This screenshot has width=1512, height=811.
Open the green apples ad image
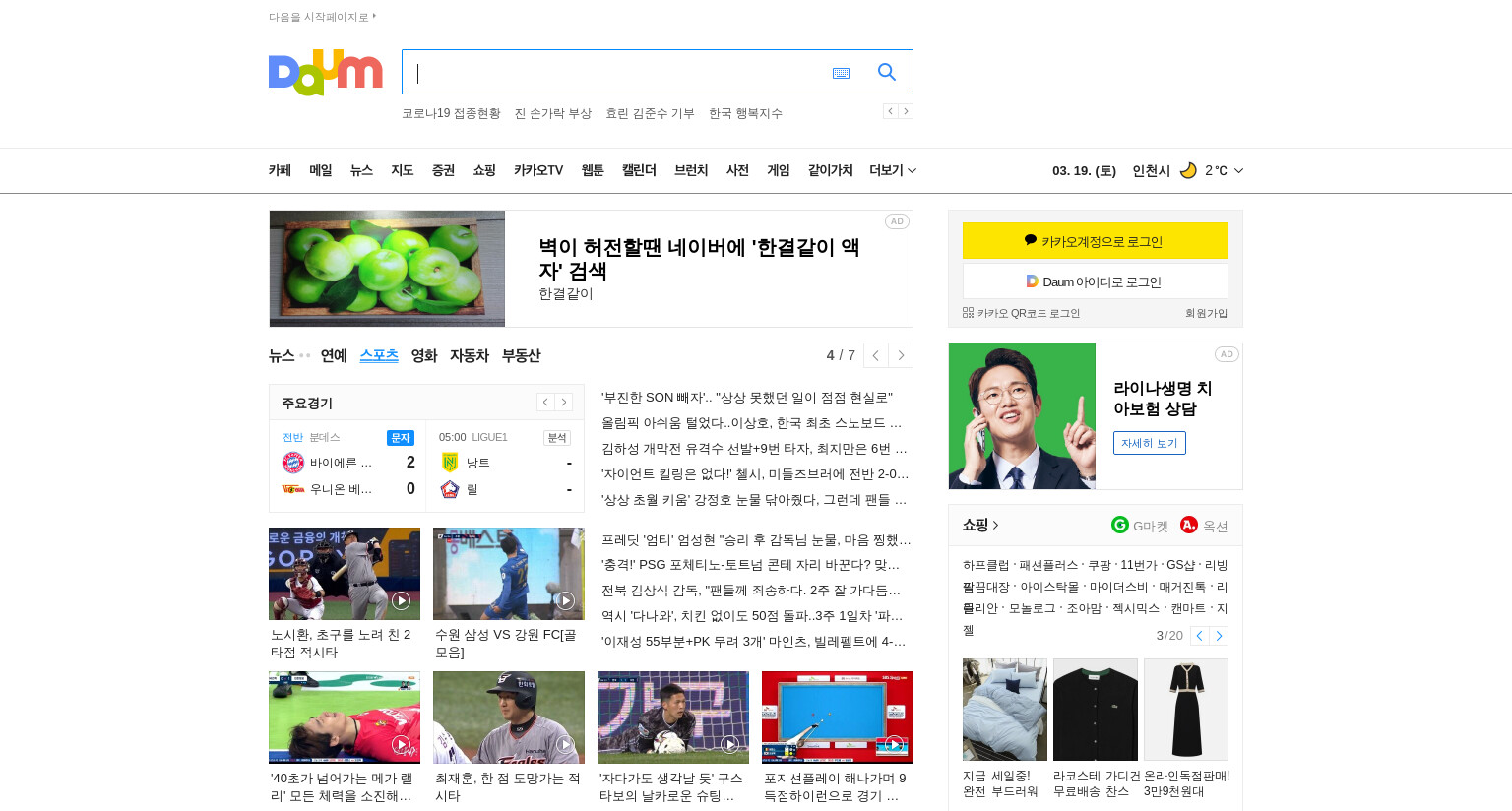(387, 269)
